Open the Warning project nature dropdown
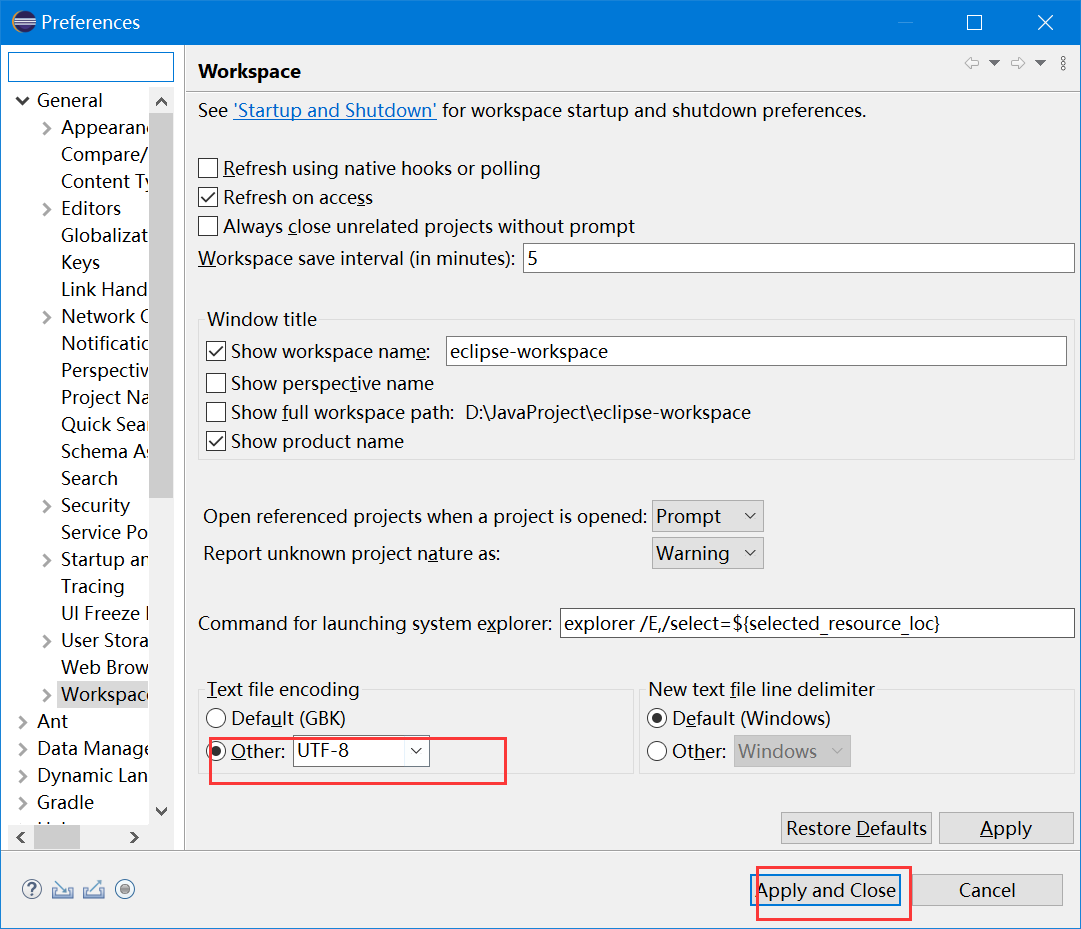Image resolution: width=1081 pixels, height=929 pixels. click(x=707, y=553)
